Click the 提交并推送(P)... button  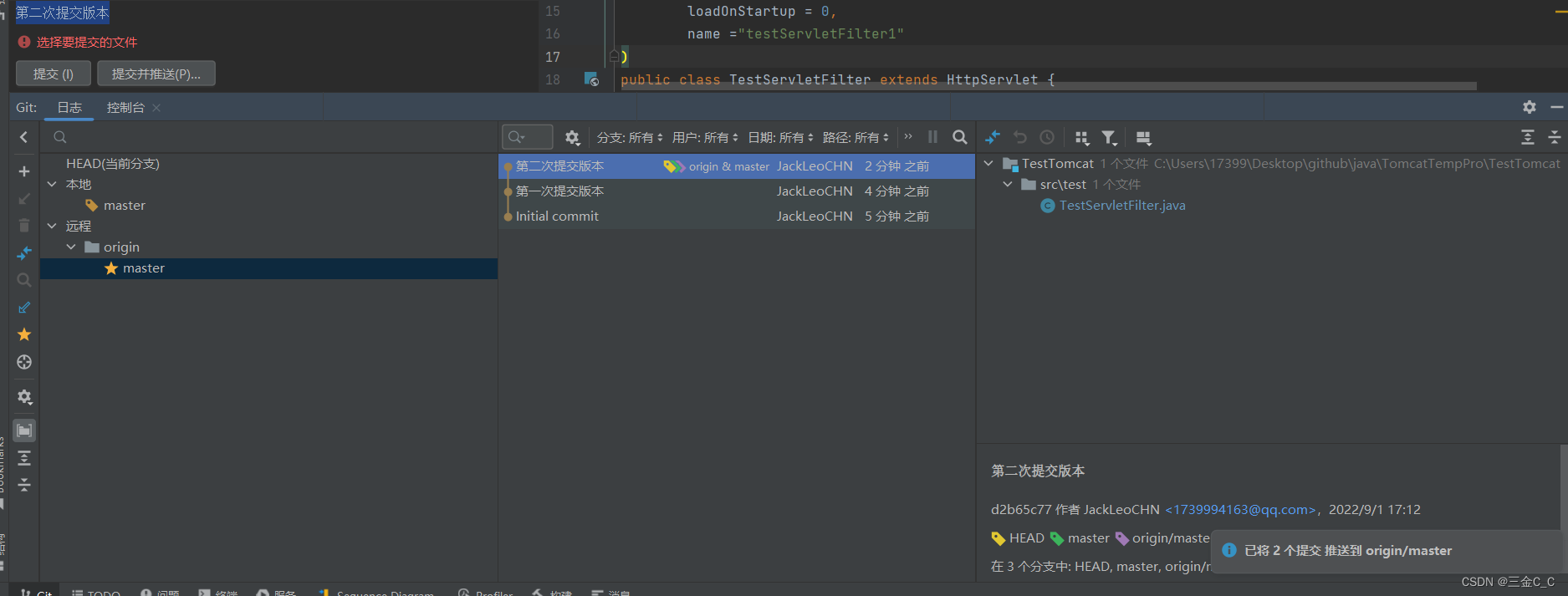click(156, 74)
